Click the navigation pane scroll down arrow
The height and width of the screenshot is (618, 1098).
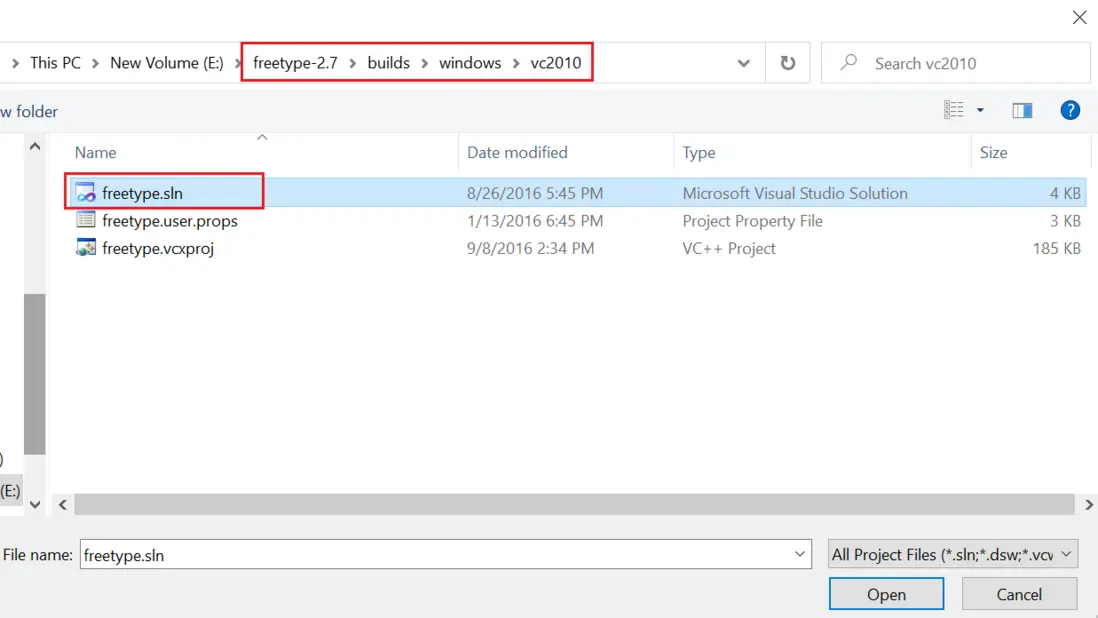coord(35,505)
